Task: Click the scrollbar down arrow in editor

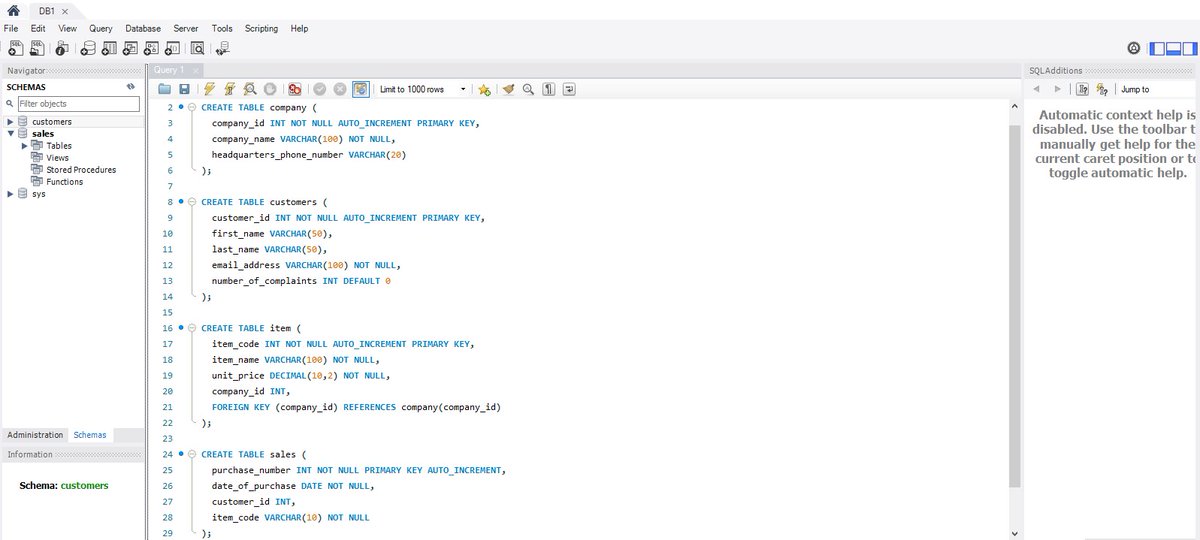Action: coord(1015,534)
